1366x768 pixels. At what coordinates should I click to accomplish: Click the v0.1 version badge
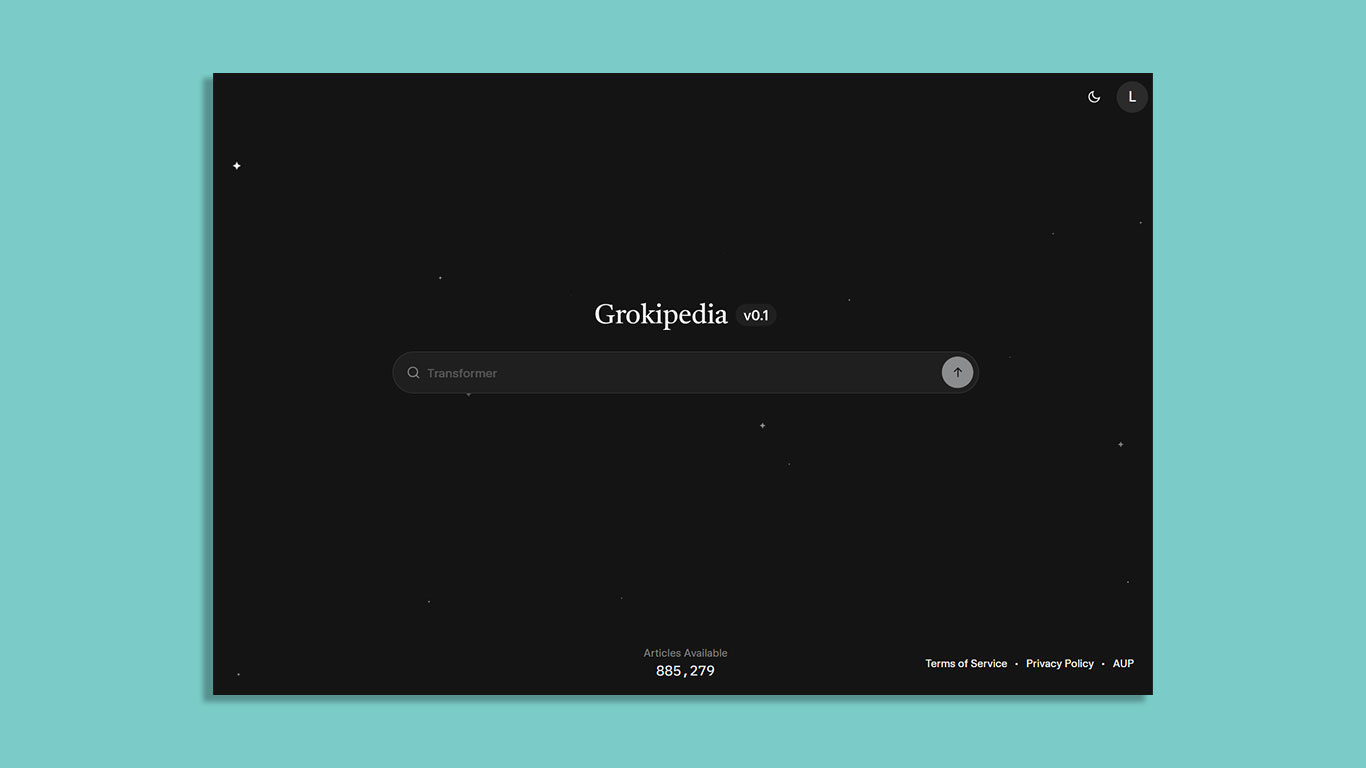point(756,315)
